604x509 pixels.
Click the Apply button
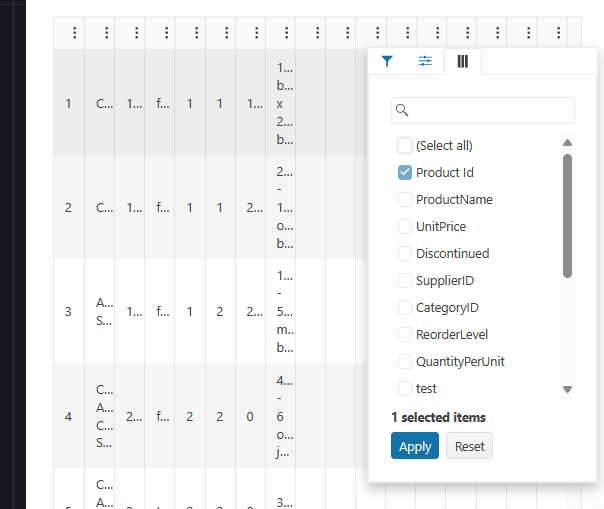[x=415, y=446]
